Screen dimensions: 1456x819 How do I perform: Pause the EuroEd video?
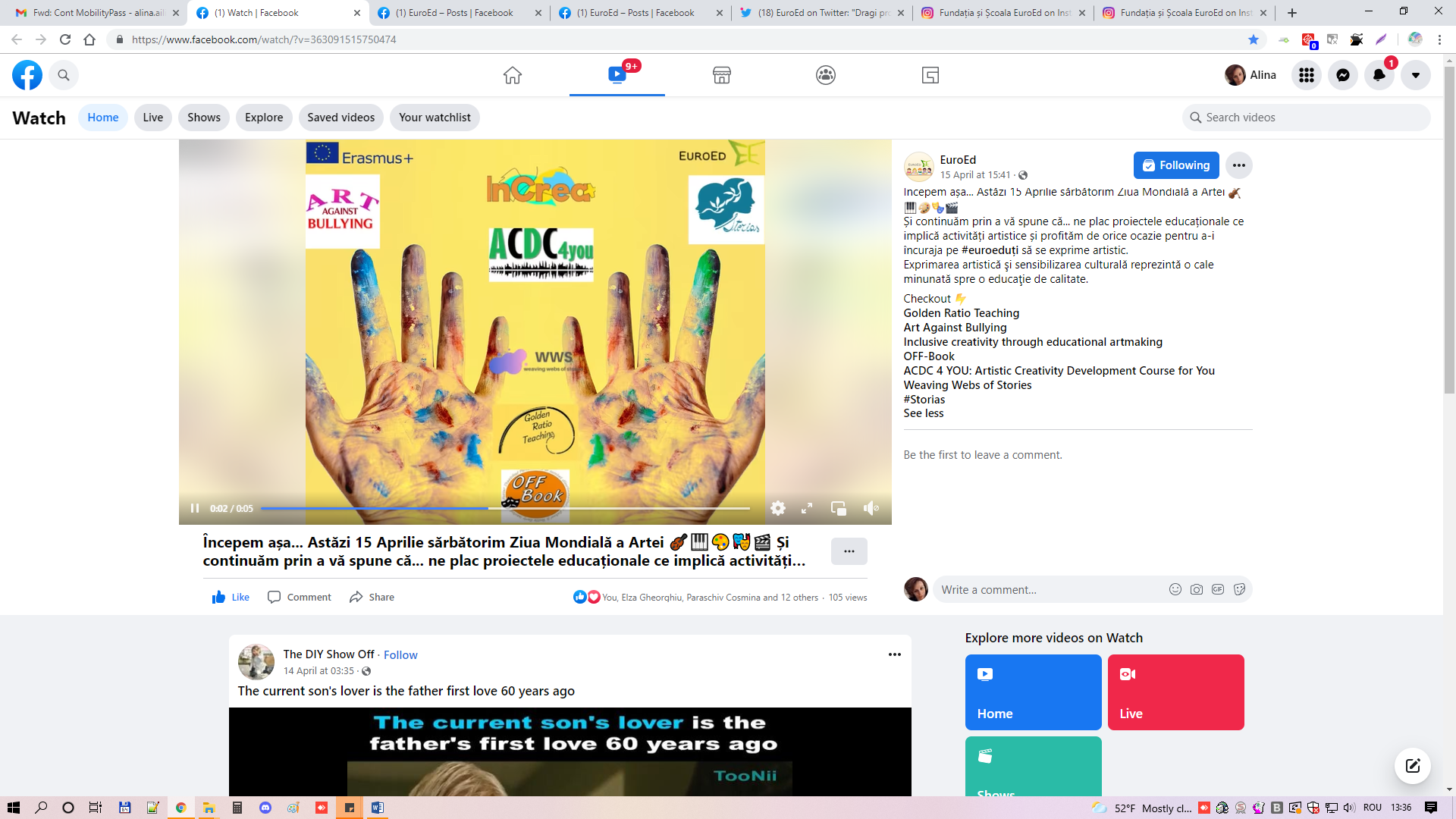click(195, 508)
